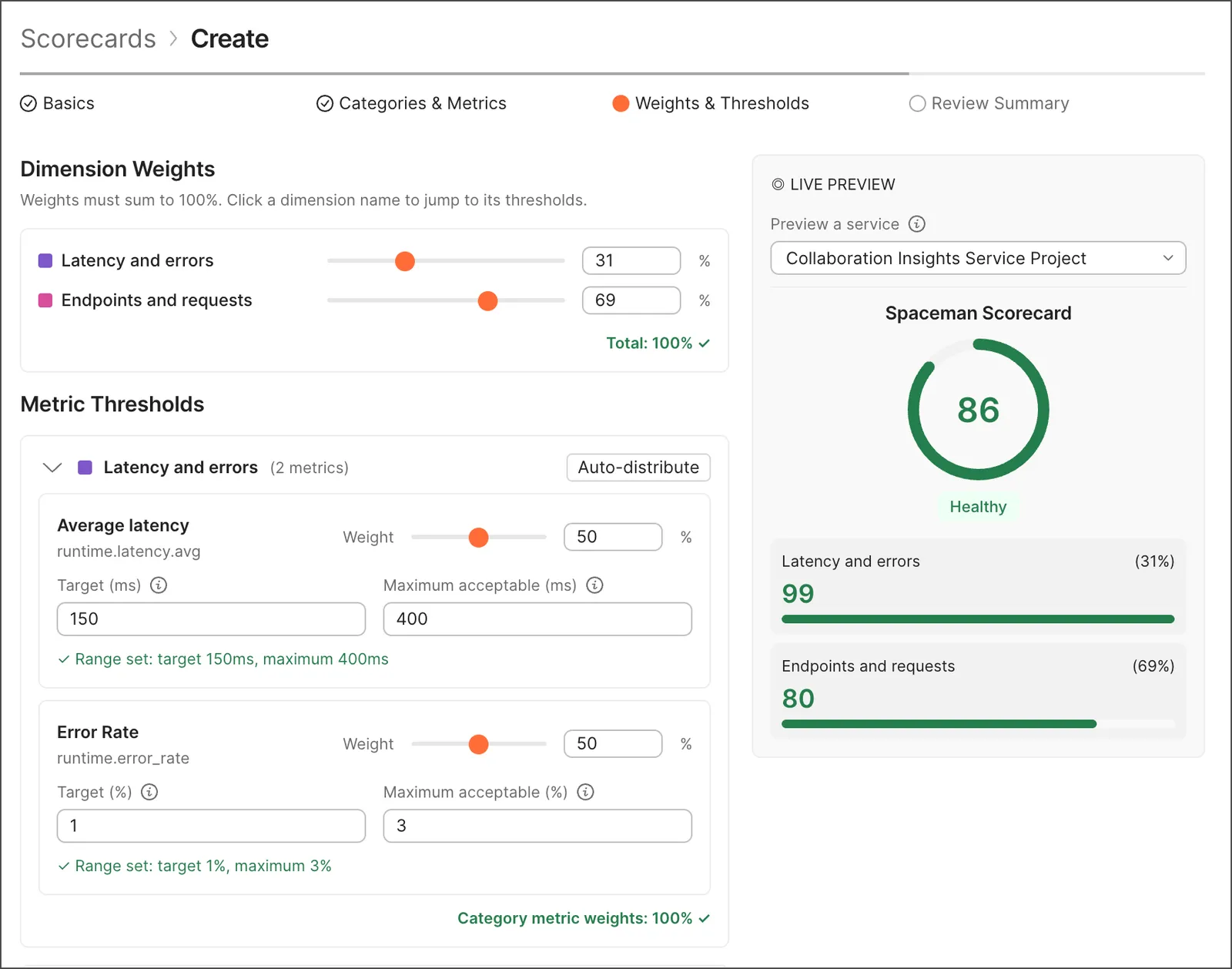The width and height of the screenshot is (1232, 969).
Task: Click the info icon next to Maximum acceptable (ms)
Action: click(x=594, y=585)
